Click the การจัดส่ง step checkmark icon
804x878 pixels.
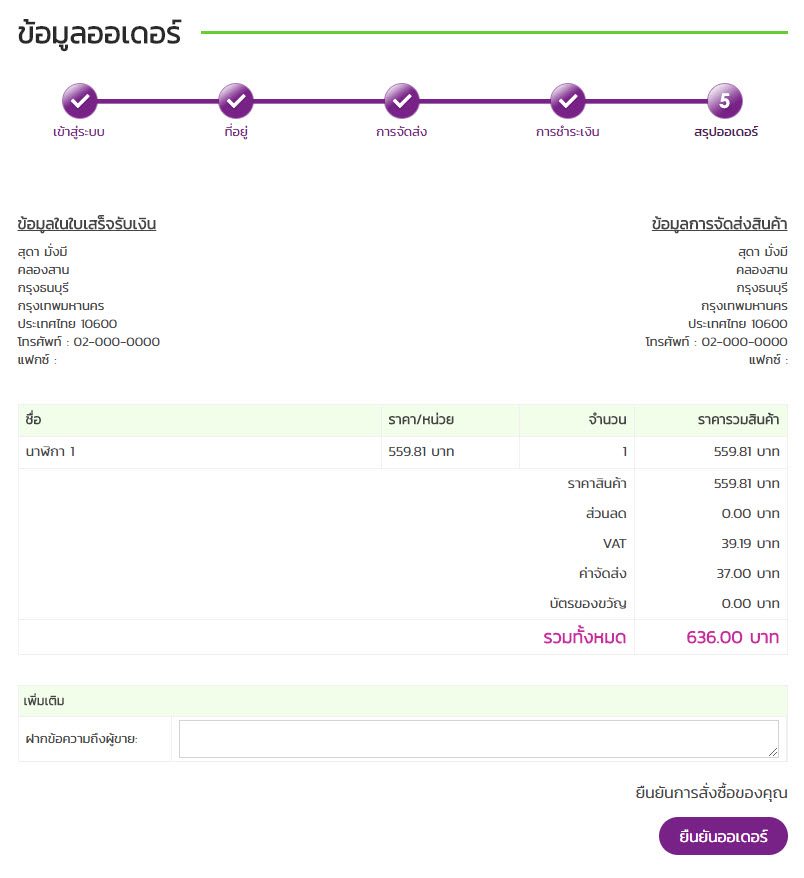402,100
